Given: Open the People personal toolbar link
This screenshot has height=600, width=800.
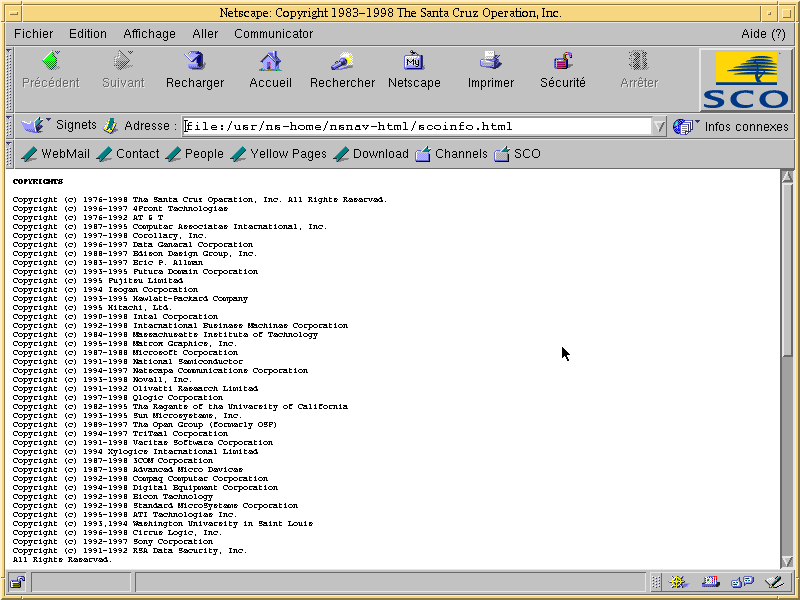Looking at the screenshot, I should (194, 154).
